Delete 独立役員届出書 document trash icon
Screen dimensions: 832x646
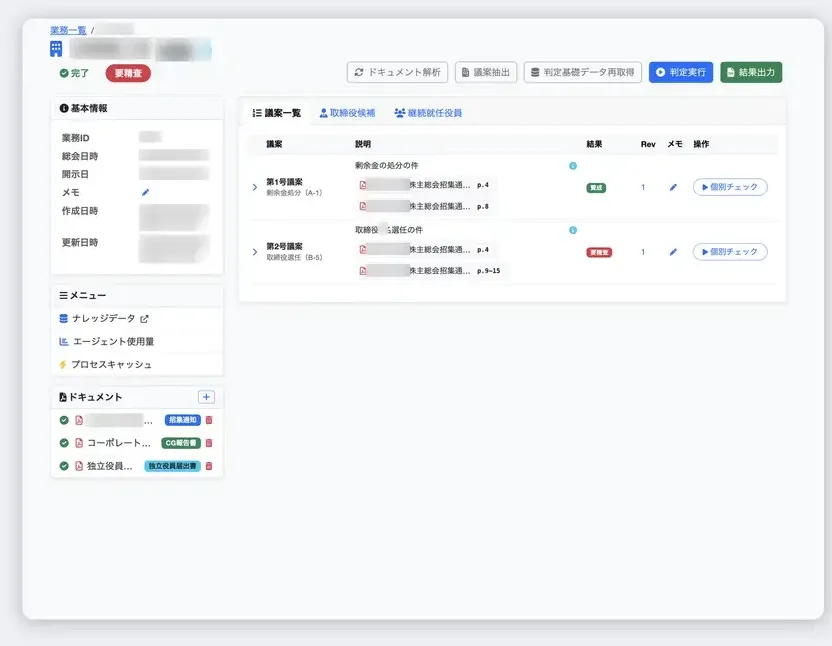tap(209, 466)
